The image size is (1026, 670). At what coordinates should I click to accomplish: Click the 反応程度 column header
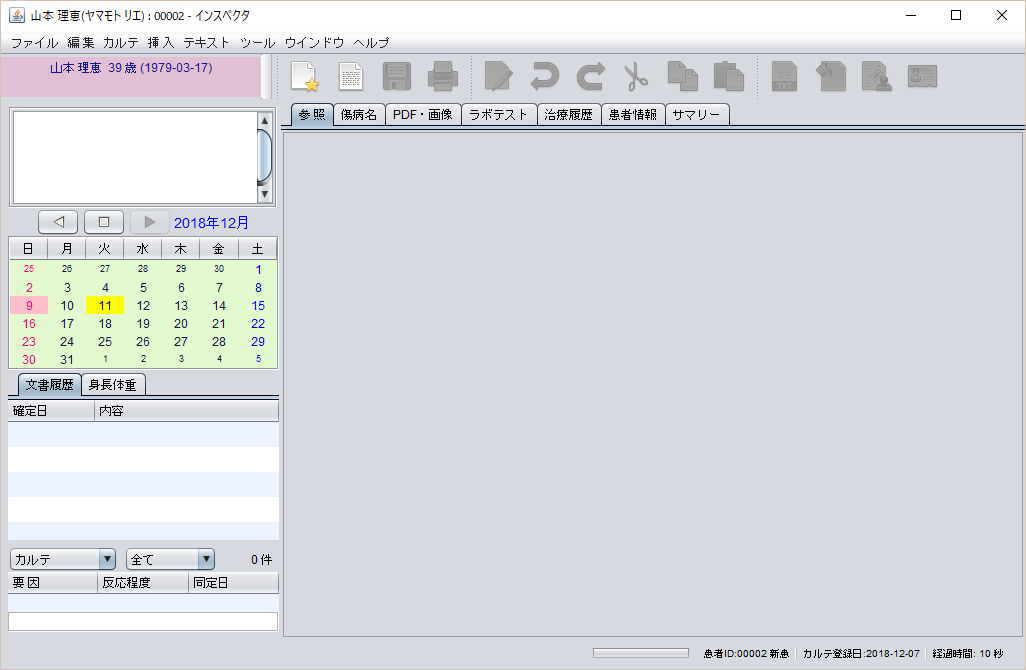[x=143, y=582]
